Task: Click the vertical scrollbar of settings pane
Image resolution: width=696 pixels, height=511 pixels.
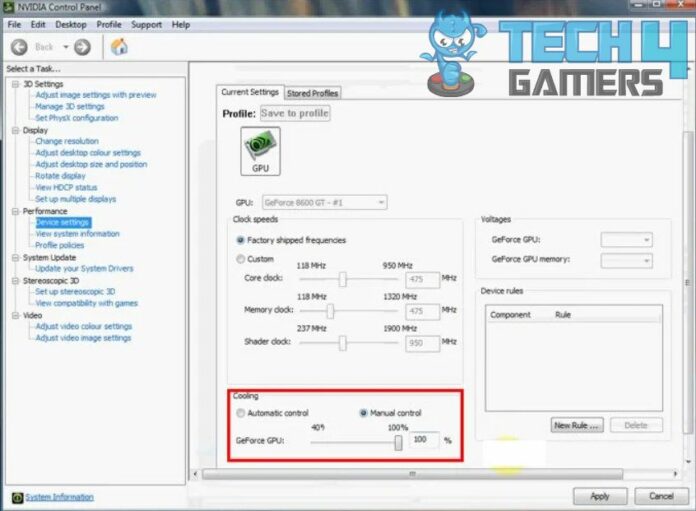Action: pos(688,282)
